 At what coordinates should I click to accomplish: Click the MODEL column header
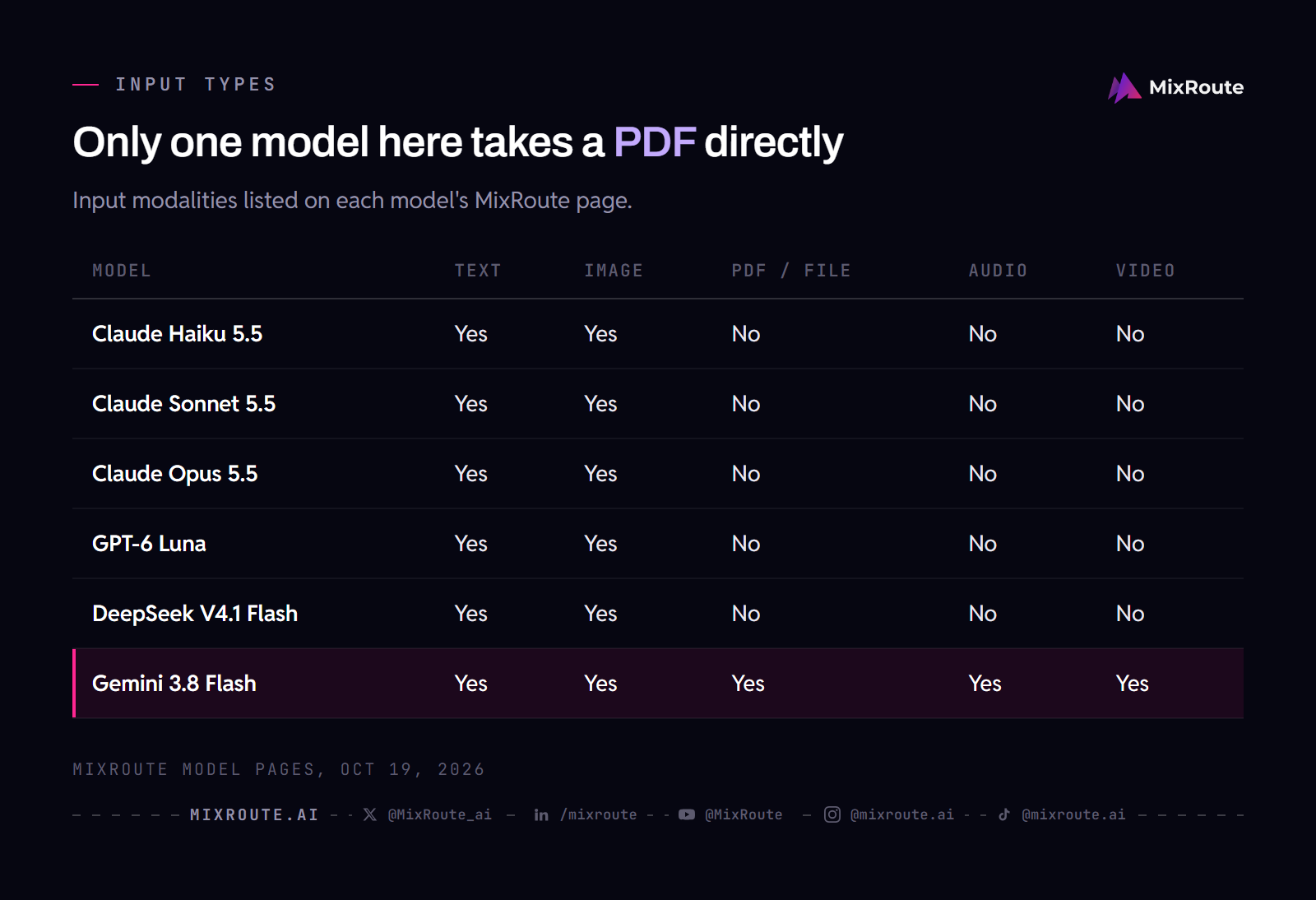(x=122, y=271)
